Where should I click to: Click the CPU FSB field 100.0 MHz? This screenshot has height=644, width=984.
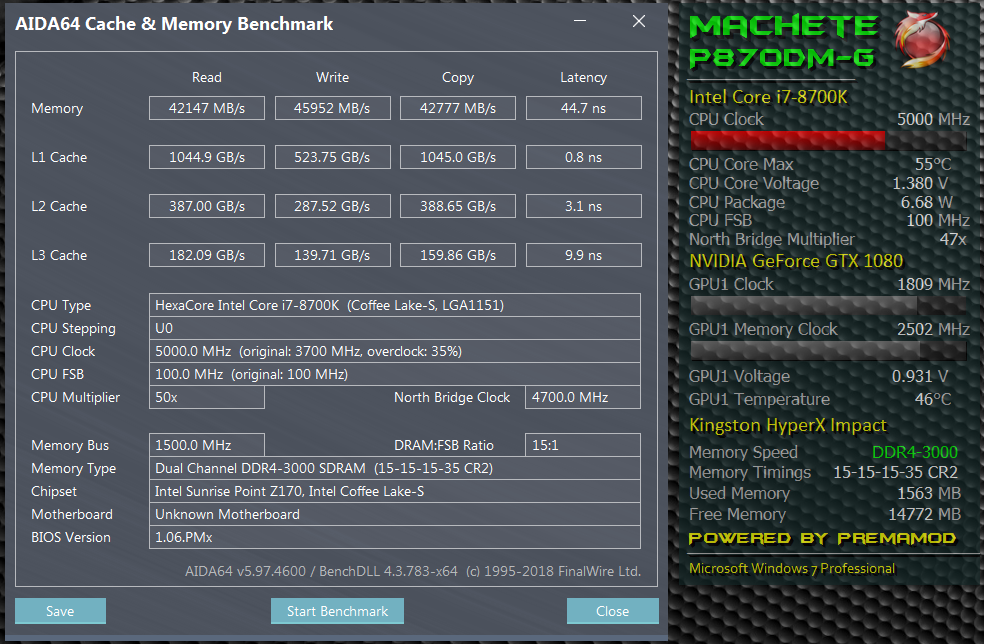(x=395, y=374)
